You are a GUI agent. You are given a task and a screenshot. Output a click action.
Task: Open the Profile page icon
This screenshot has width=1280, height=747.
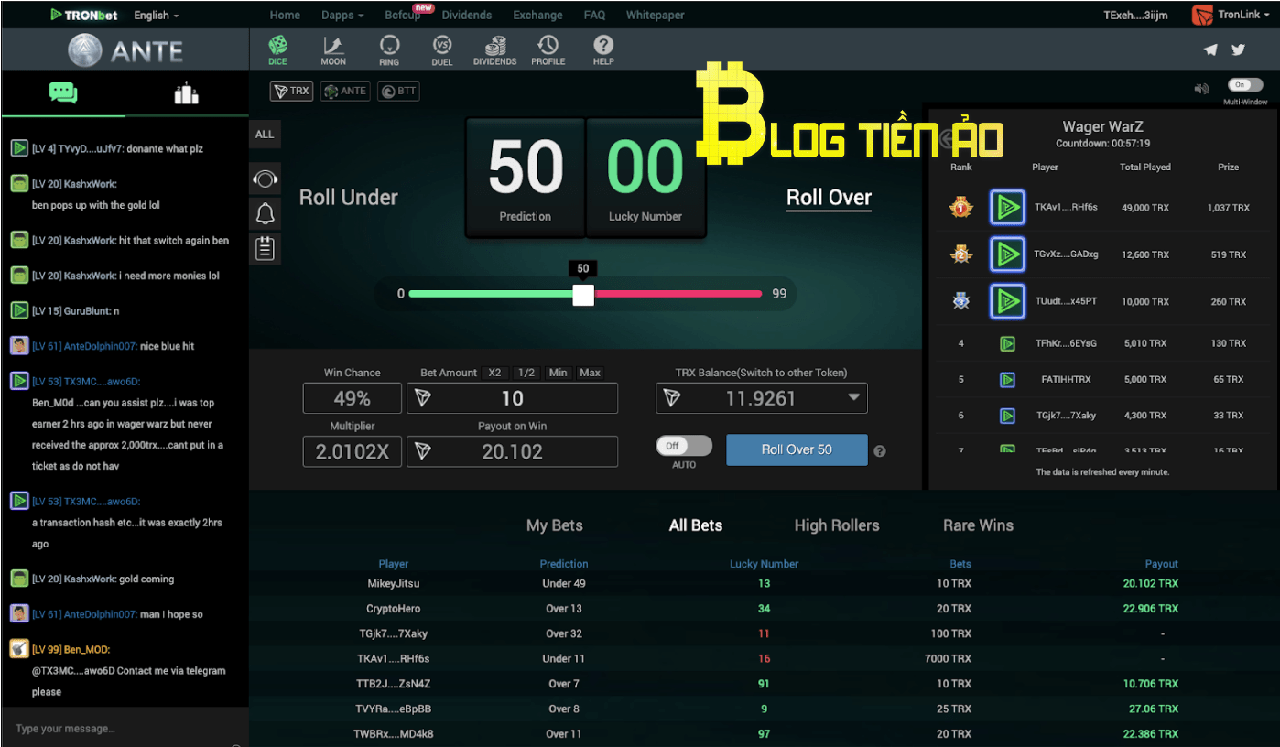coord(548,50)
